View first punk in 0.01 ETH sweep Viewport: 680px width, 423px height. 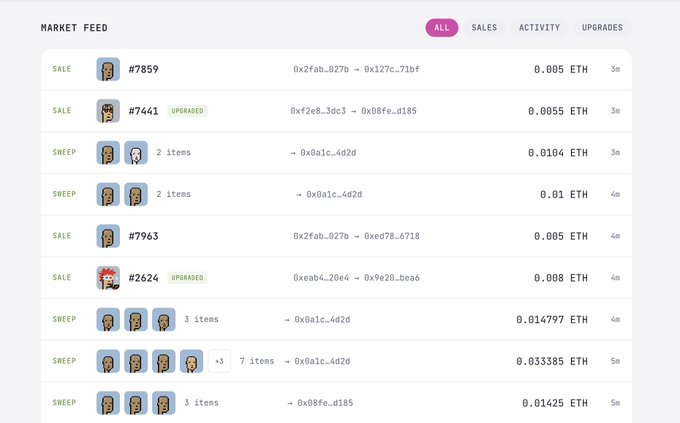[x=108, y=194]
